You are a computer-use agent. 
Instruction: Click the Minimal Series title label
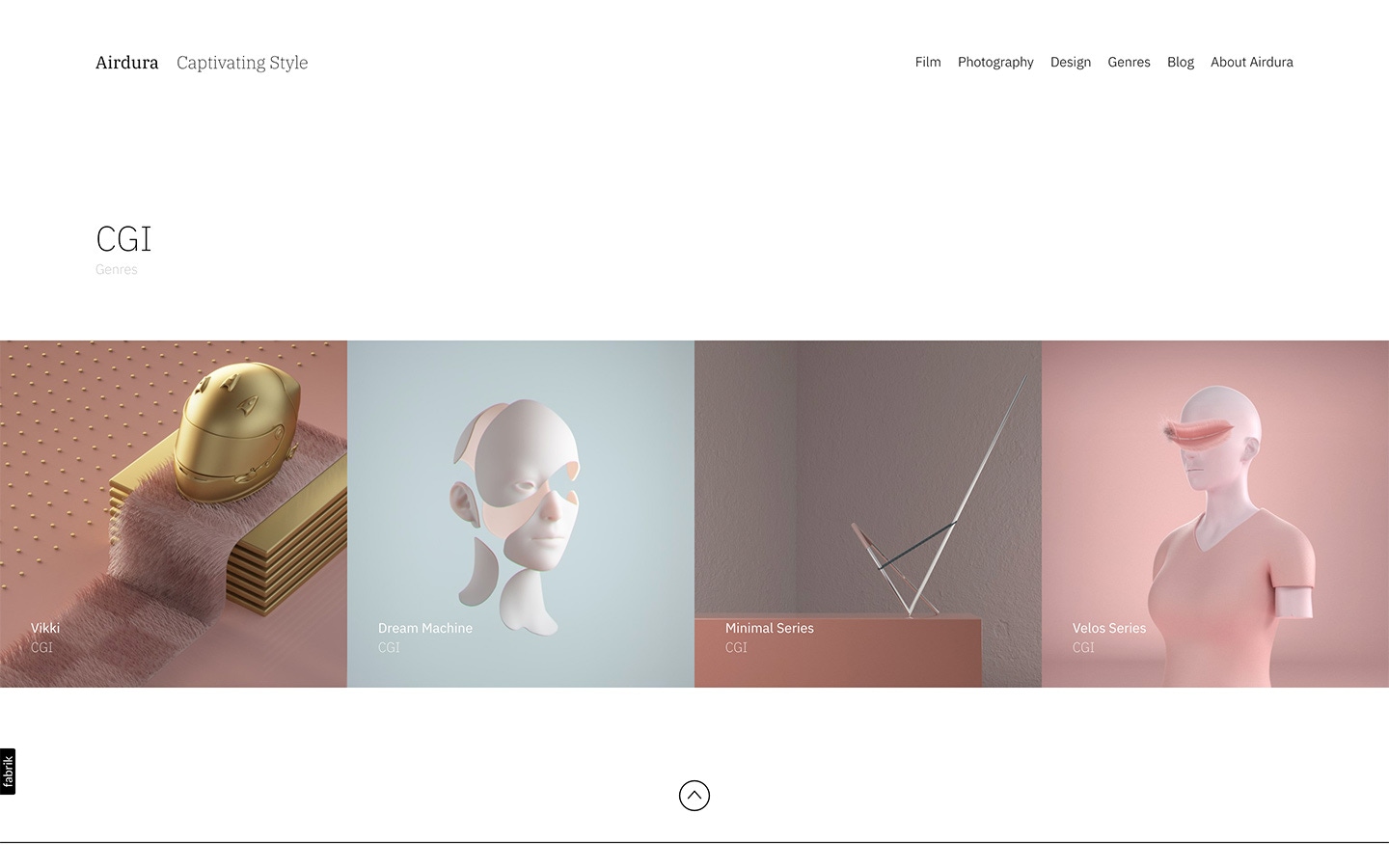pyautogui.click(x=770, y=628)
